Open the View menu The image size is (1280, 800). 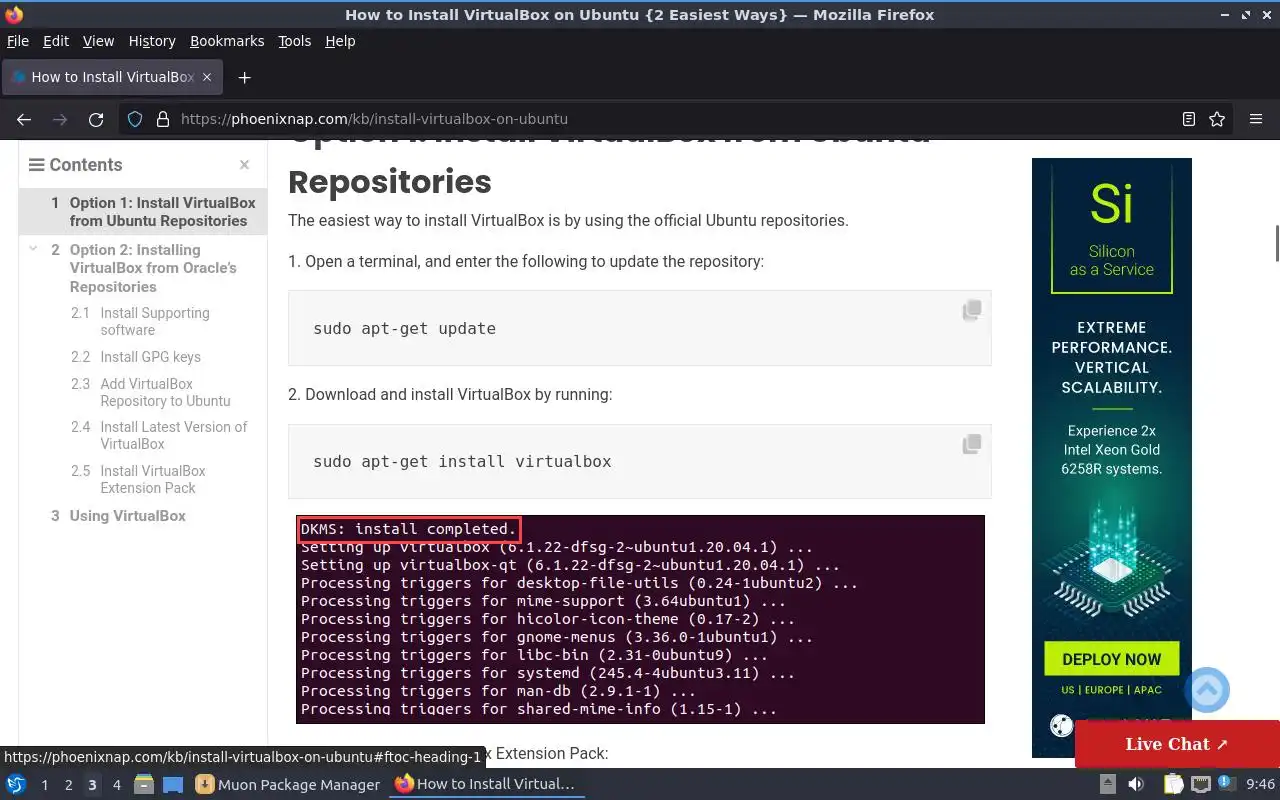(98, 41)
